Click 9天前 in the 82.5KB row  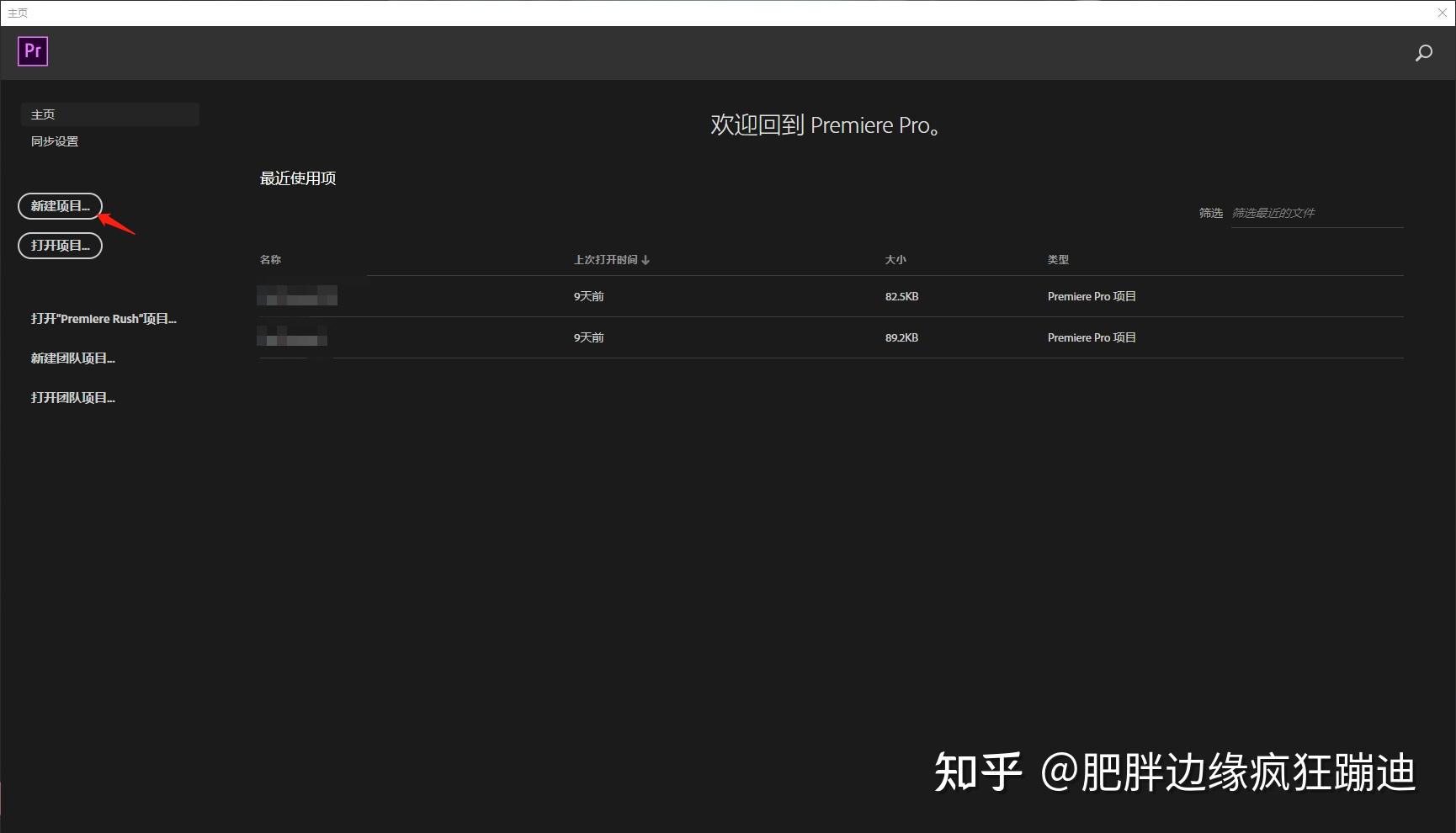point(588,296)
